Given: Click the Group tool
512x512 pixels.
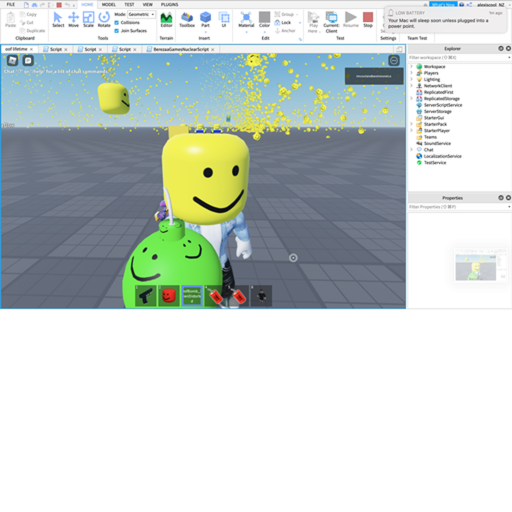Looking at the screenshot, I should (284, 14).
